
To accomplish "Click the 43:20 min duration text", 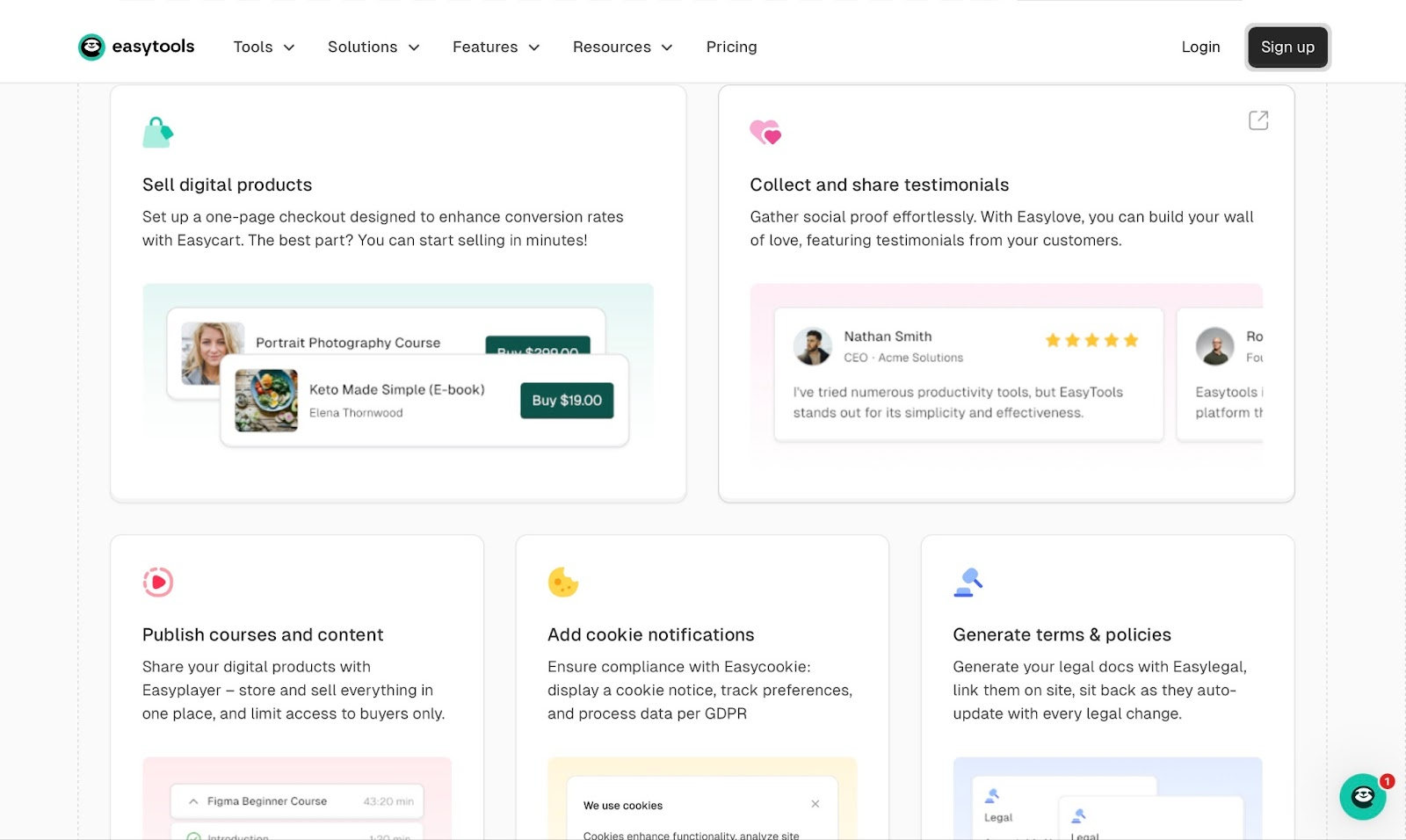I will pos(388,801).
